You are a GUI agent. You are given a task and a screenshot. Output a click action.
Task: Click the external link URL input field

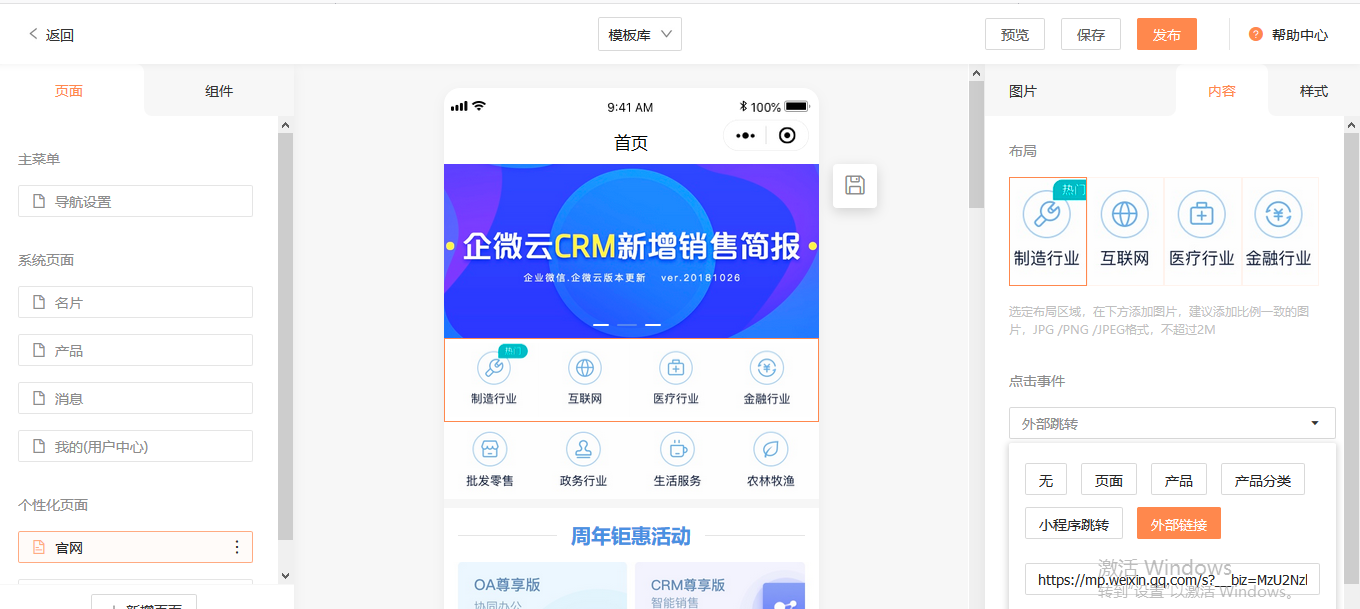tap(1171, 578)
